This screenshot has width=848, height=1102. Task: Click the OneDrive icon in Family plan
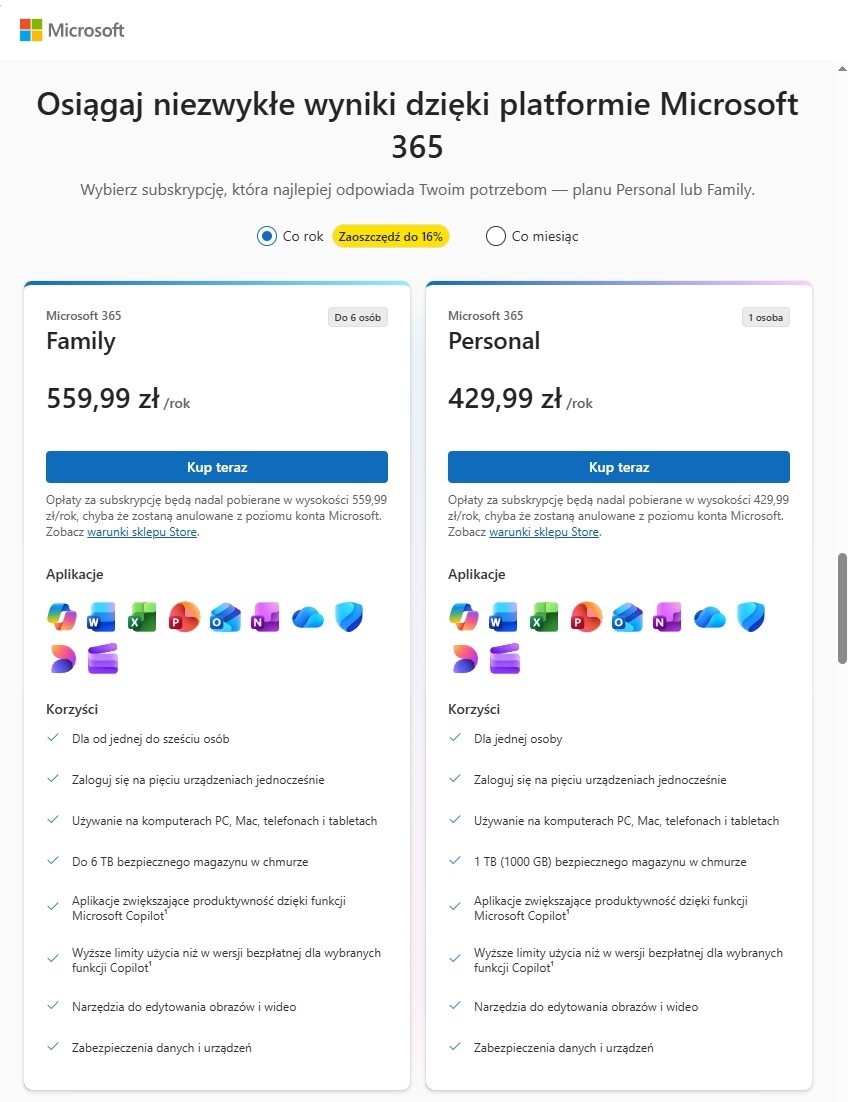point(307,618)
